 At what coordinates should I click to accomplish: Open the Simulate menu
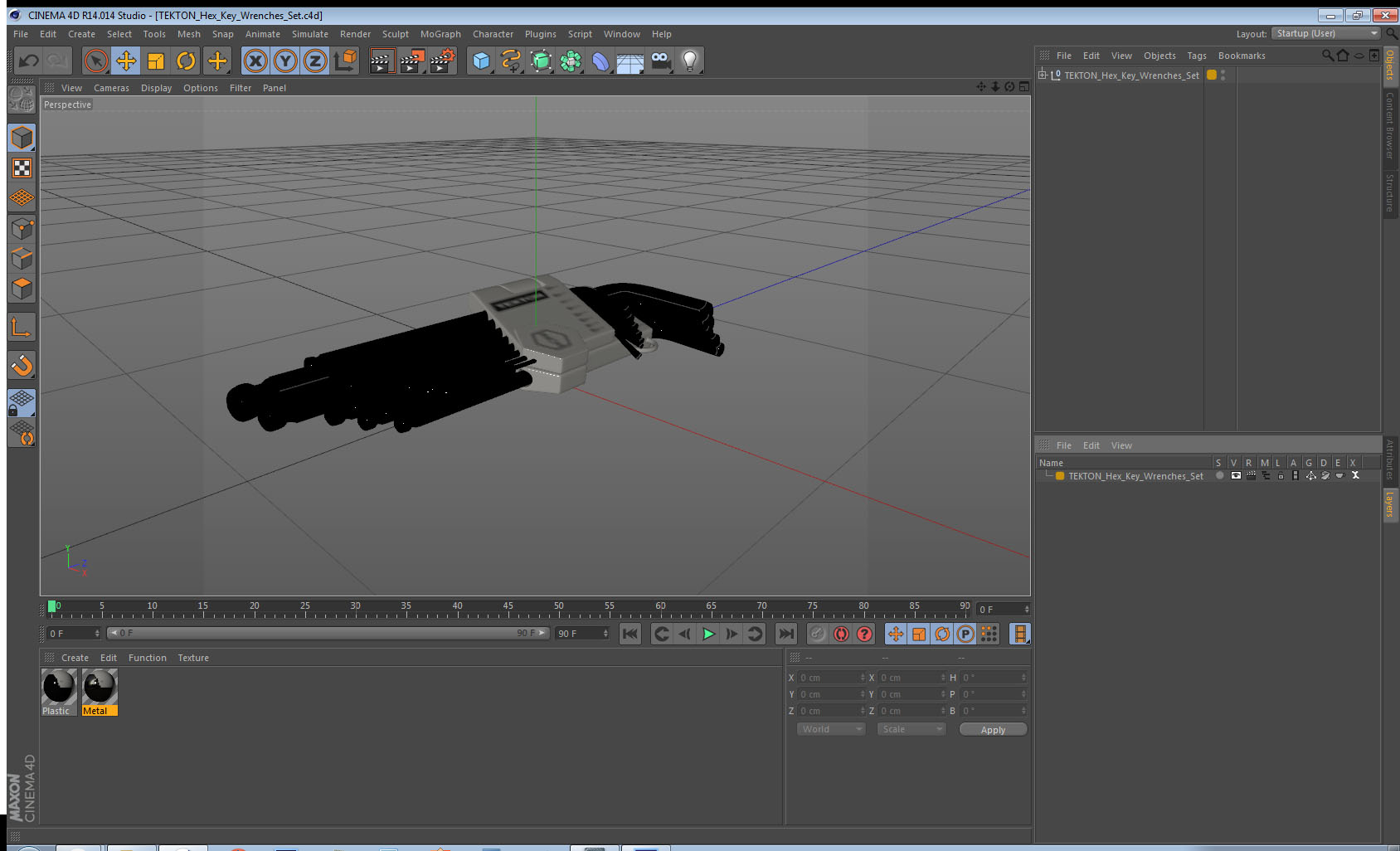click(x=310, y=34)
